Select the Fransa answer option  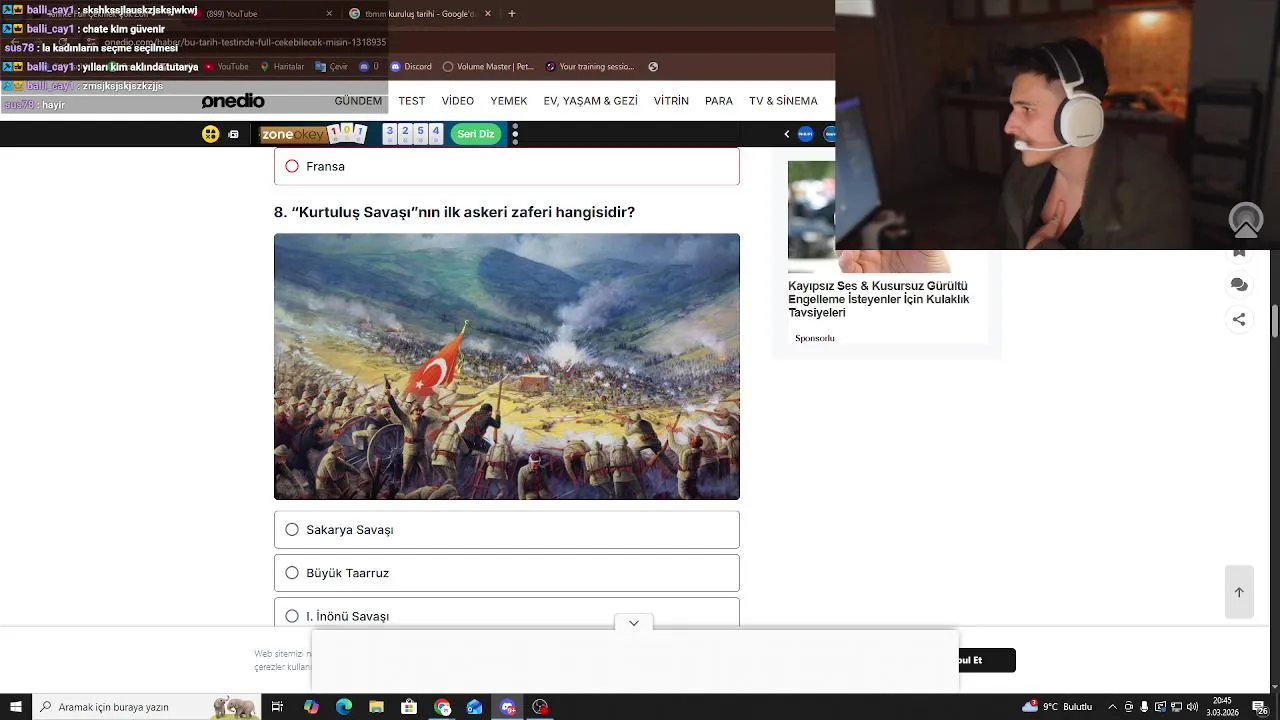[506, 166]
